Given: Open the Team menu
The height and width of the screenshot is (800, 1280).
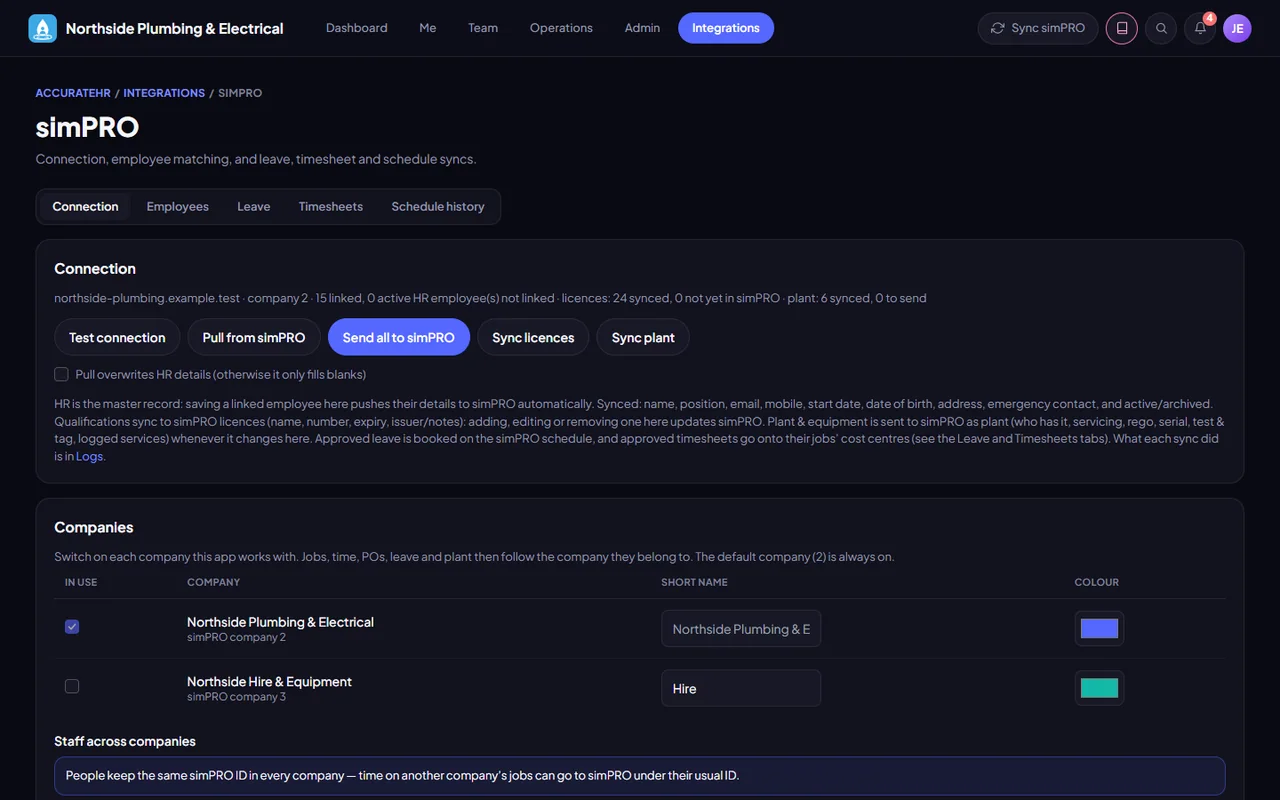Looking at the screenshot, I should click(483, 28).
